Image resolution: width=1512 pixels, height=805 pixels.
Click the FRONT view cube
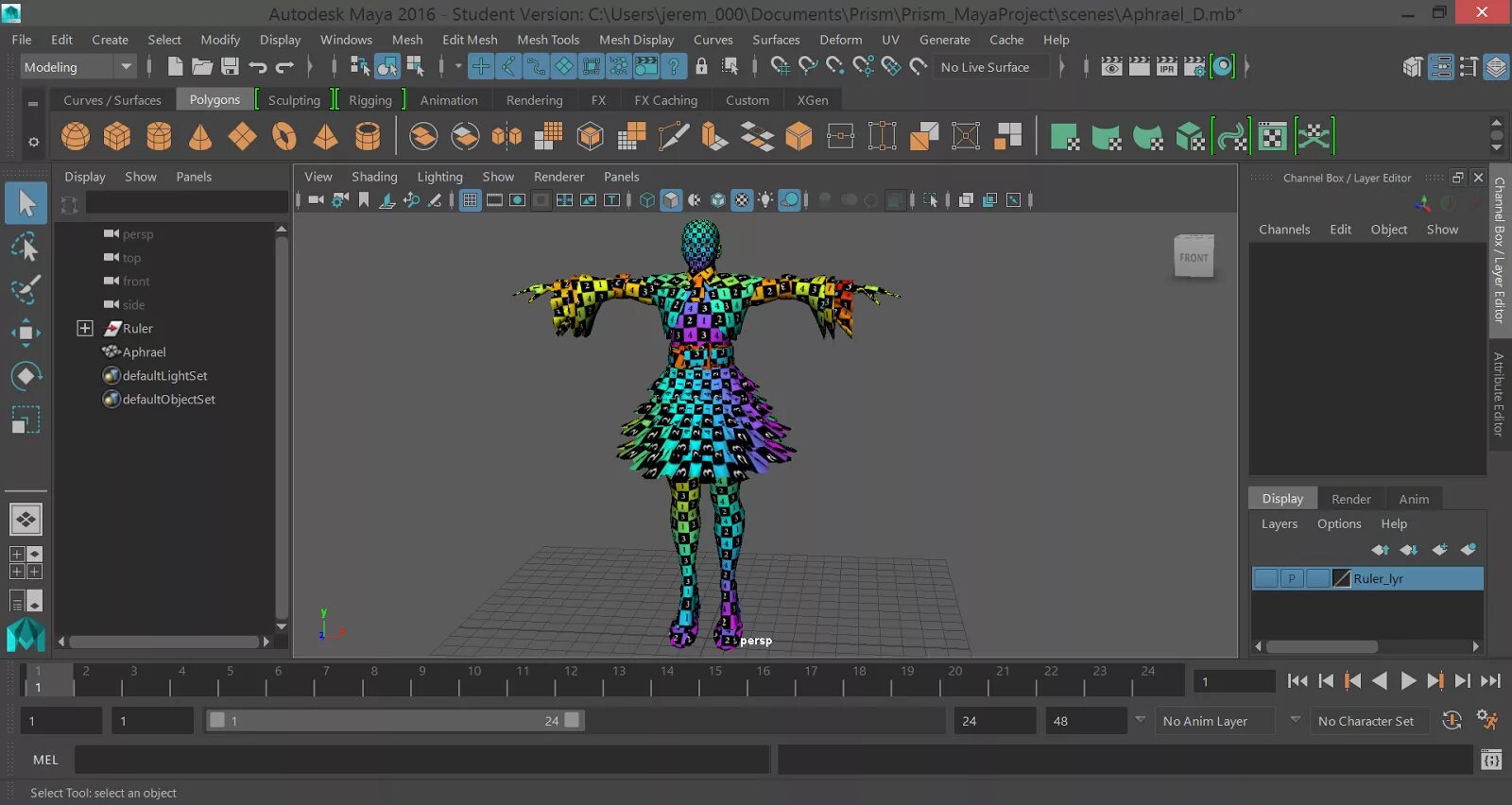[1194, 257]
